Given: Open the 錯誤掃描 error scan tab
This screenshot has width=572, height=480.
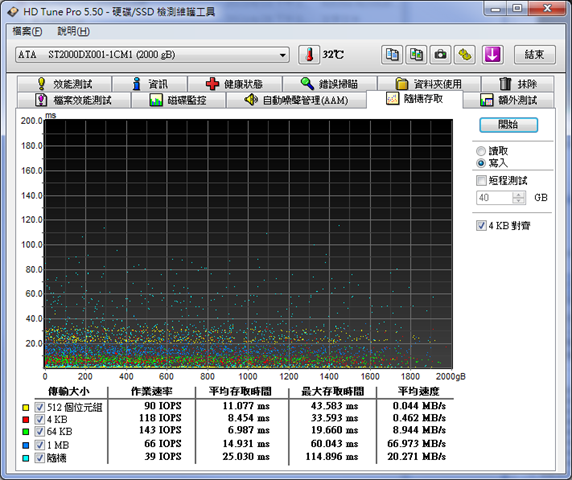Looking at the screenshot, I should click(x=330, y=84).
